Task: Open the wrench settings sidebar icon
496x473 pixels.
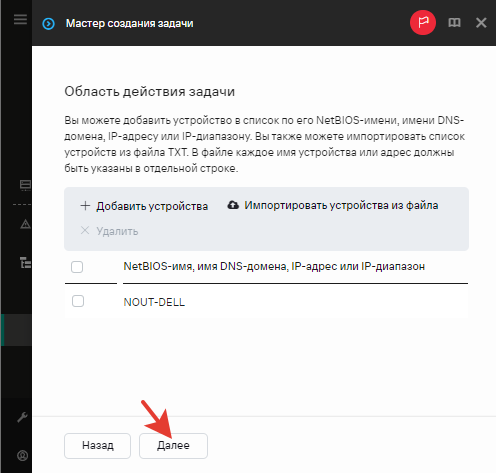Action: pos(22,417)
